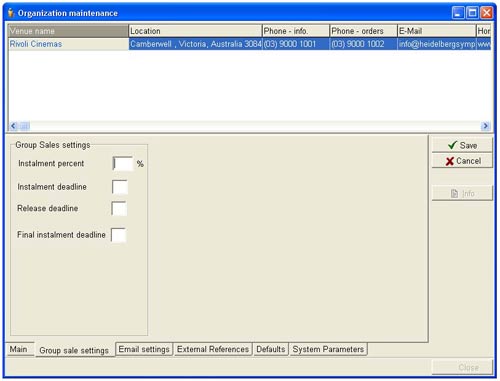Minimize the Organization maintenance window
Viewport: 500px width, 381px height.
(x=458, y=13)
